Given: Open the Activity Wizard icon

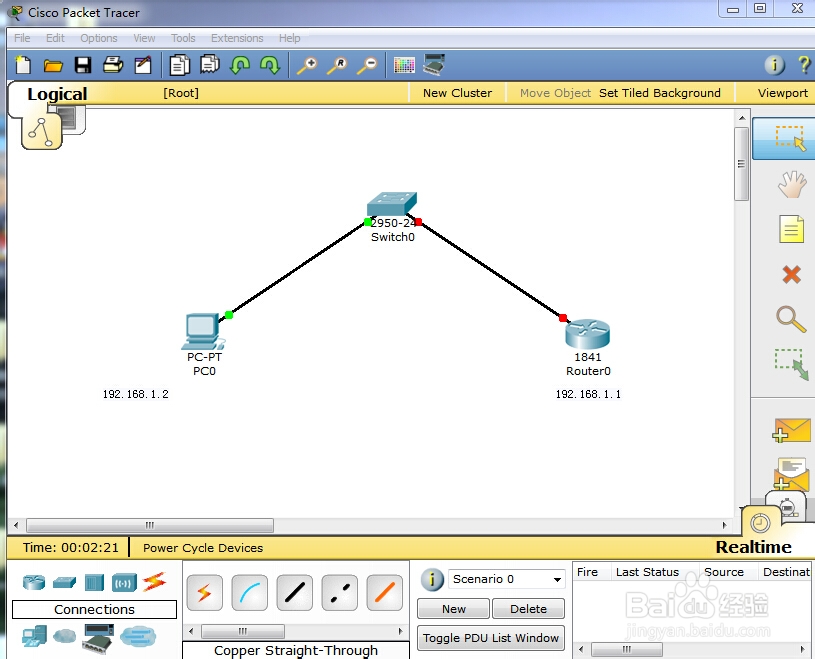Looking at the screenshot, I should (x=143, y=65).
